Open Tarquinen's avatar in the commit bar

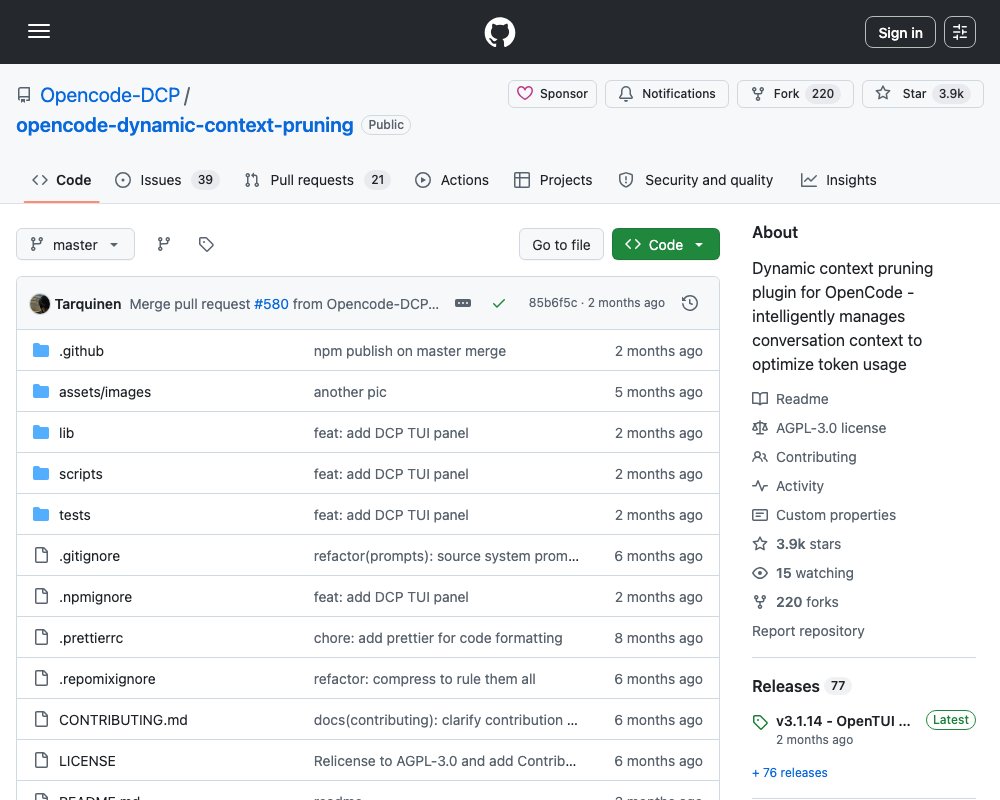40,304
